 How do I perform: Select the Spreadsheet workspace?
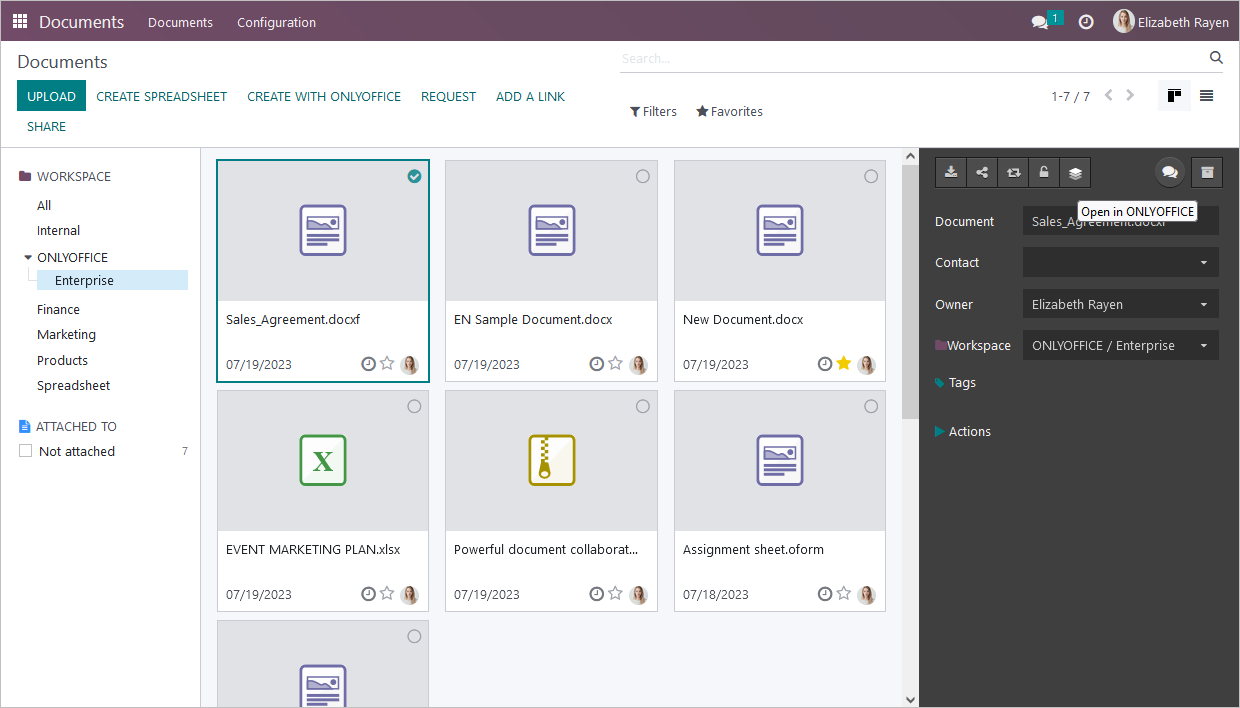tap(73, 385)
